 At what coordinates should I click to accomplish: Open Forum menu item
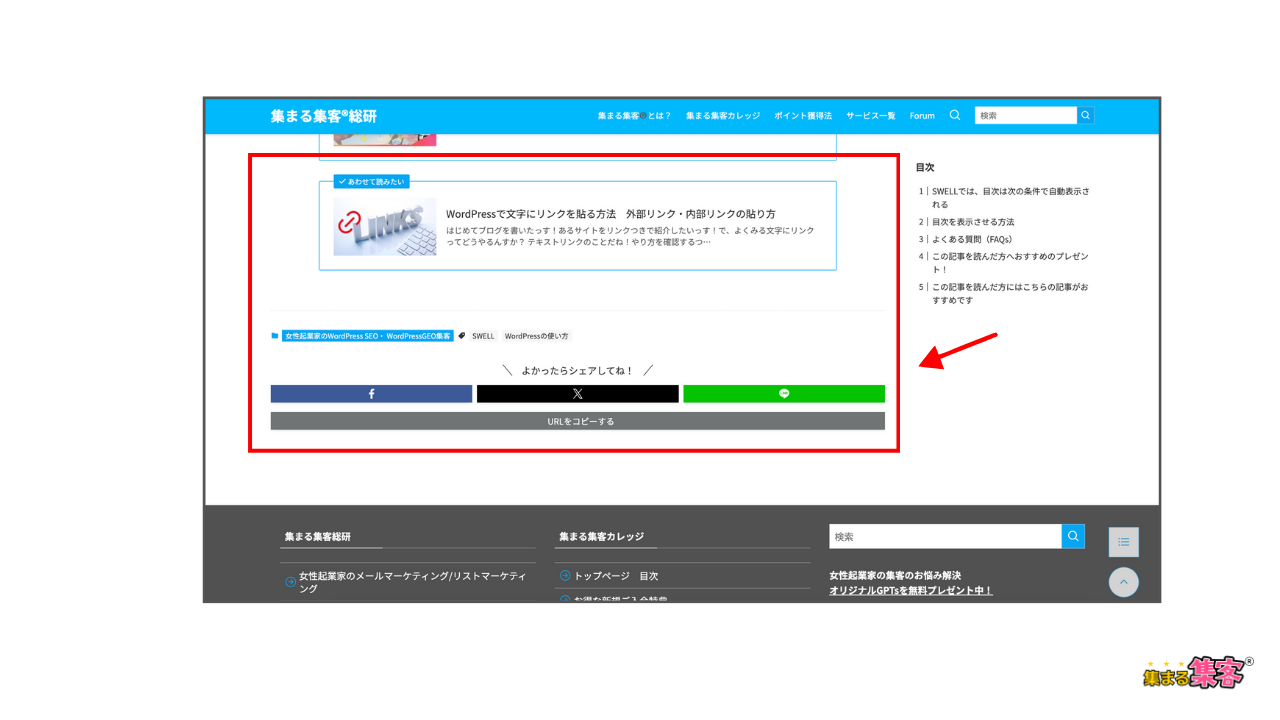pos(922,116)
